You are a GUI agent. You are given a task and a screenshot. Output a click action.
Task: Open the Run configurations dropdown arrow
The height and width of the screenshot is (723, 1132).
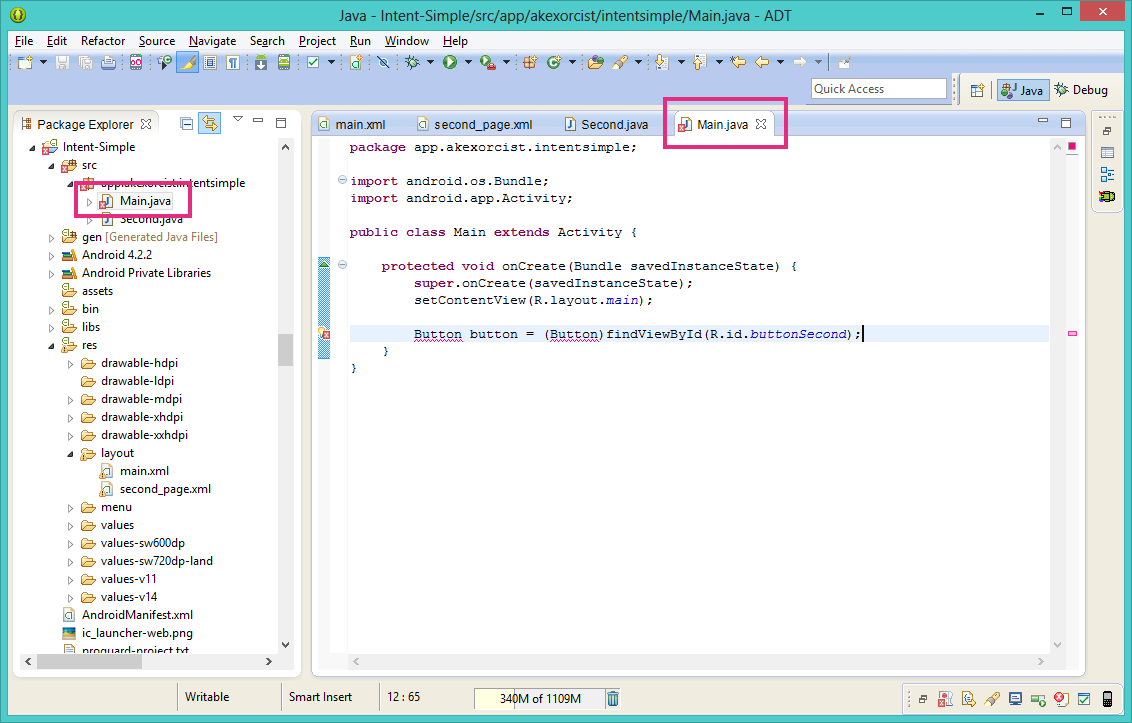pos(468,63)
